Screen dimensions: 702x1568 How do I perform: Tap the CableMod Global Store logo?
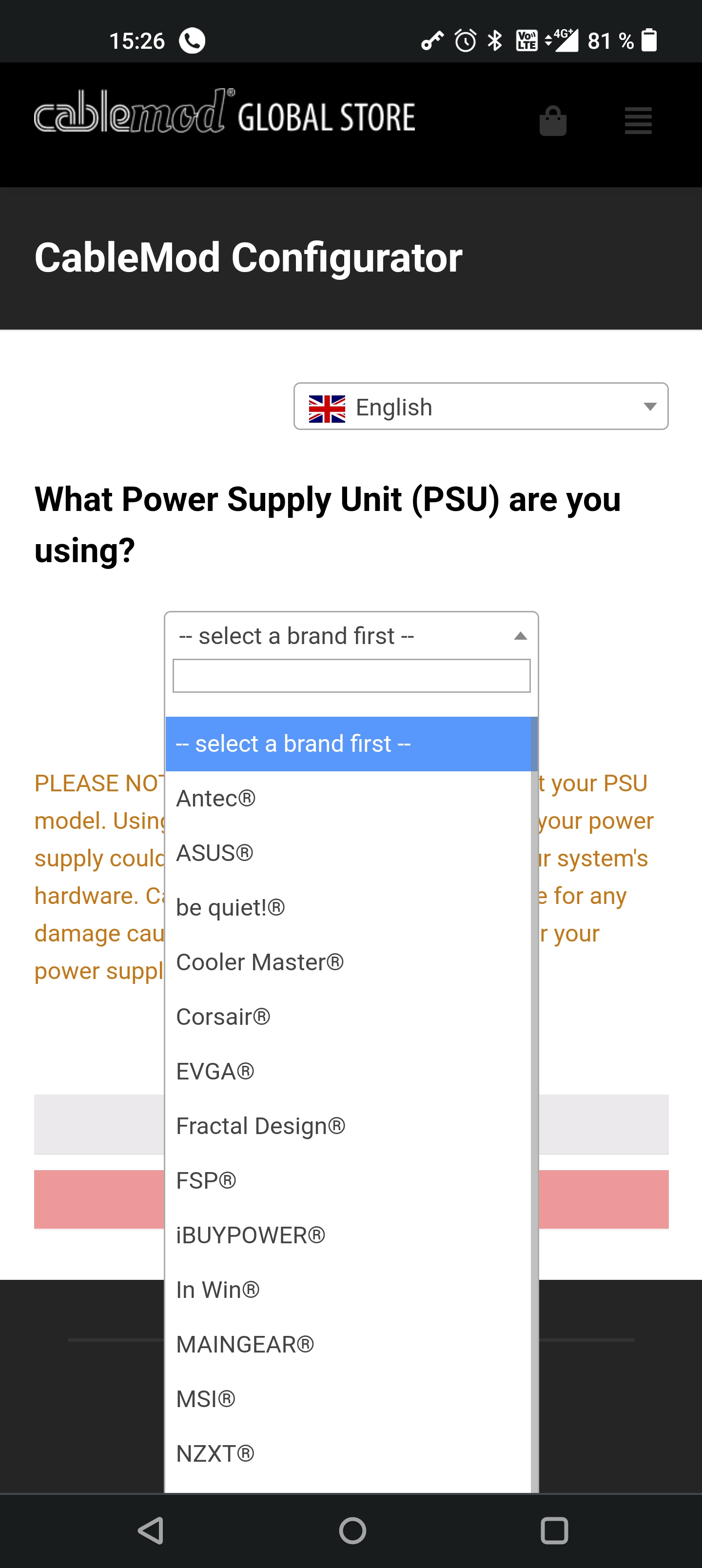point(225,113)
